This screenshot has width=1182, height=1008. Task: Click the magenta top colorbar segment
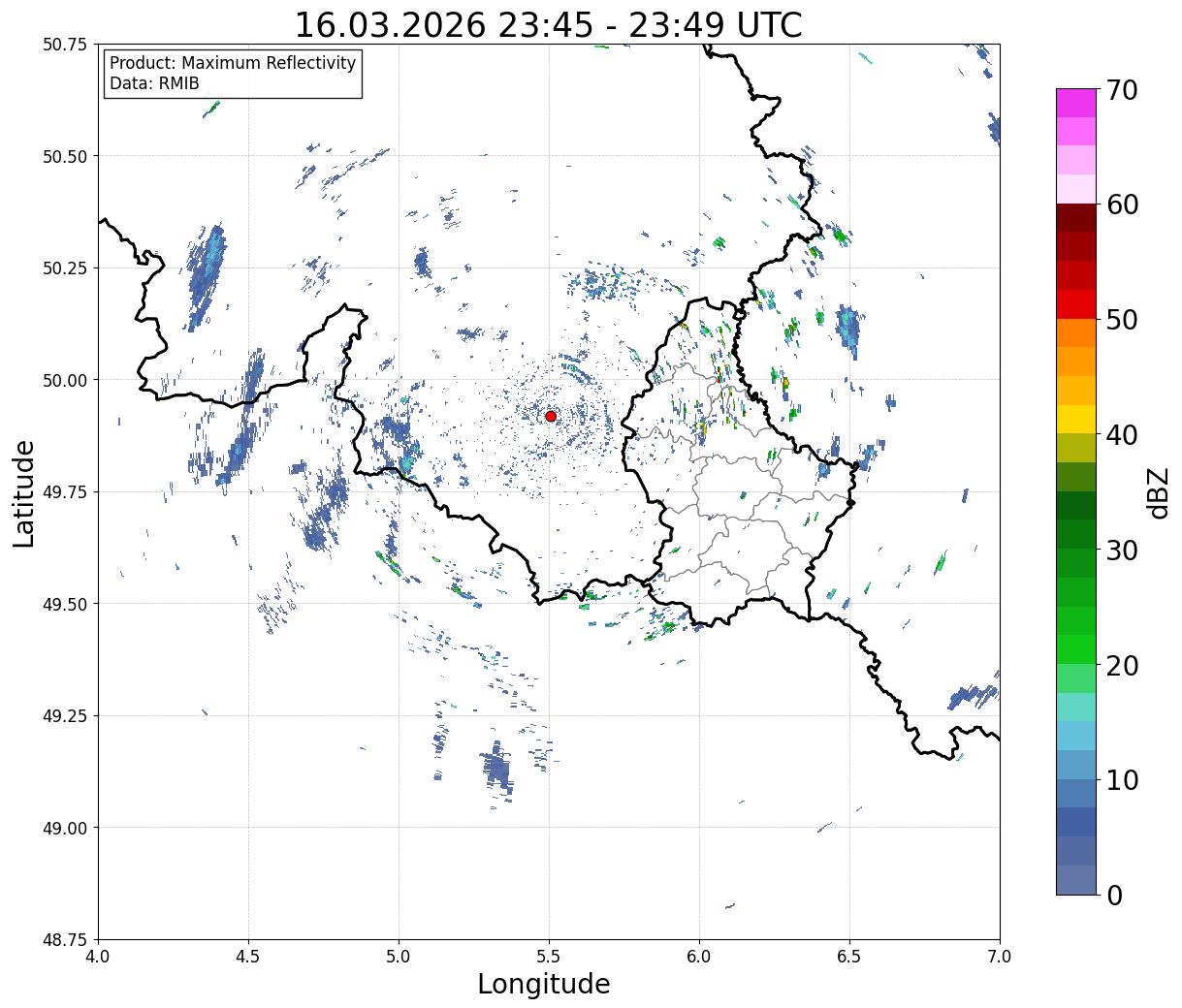tap(1076, 103)
